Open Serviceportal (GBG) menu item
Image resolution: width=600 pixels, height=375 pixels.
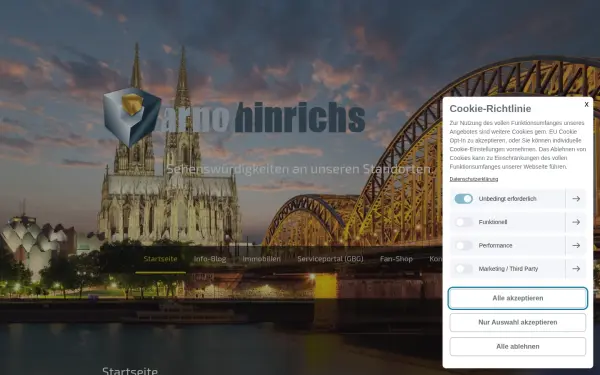pos(330,259)
